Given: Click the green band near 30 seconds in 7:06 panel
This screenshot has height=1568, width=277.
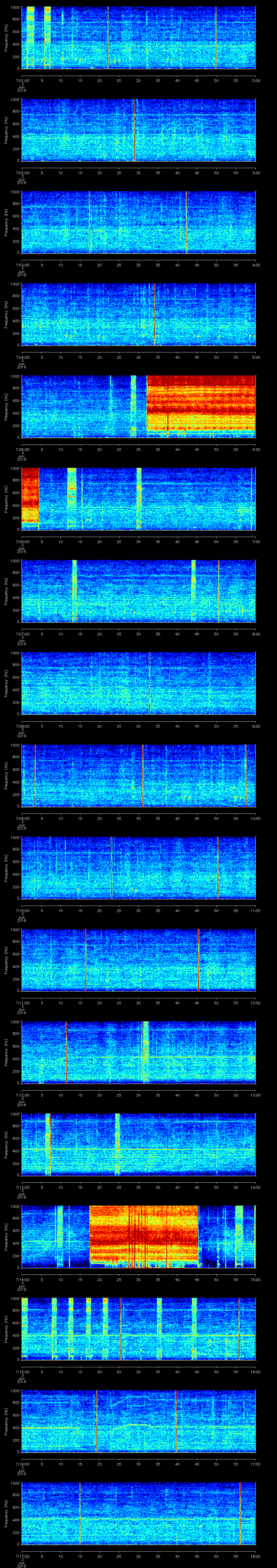Looking at the screenshot, I should (139, 499).
